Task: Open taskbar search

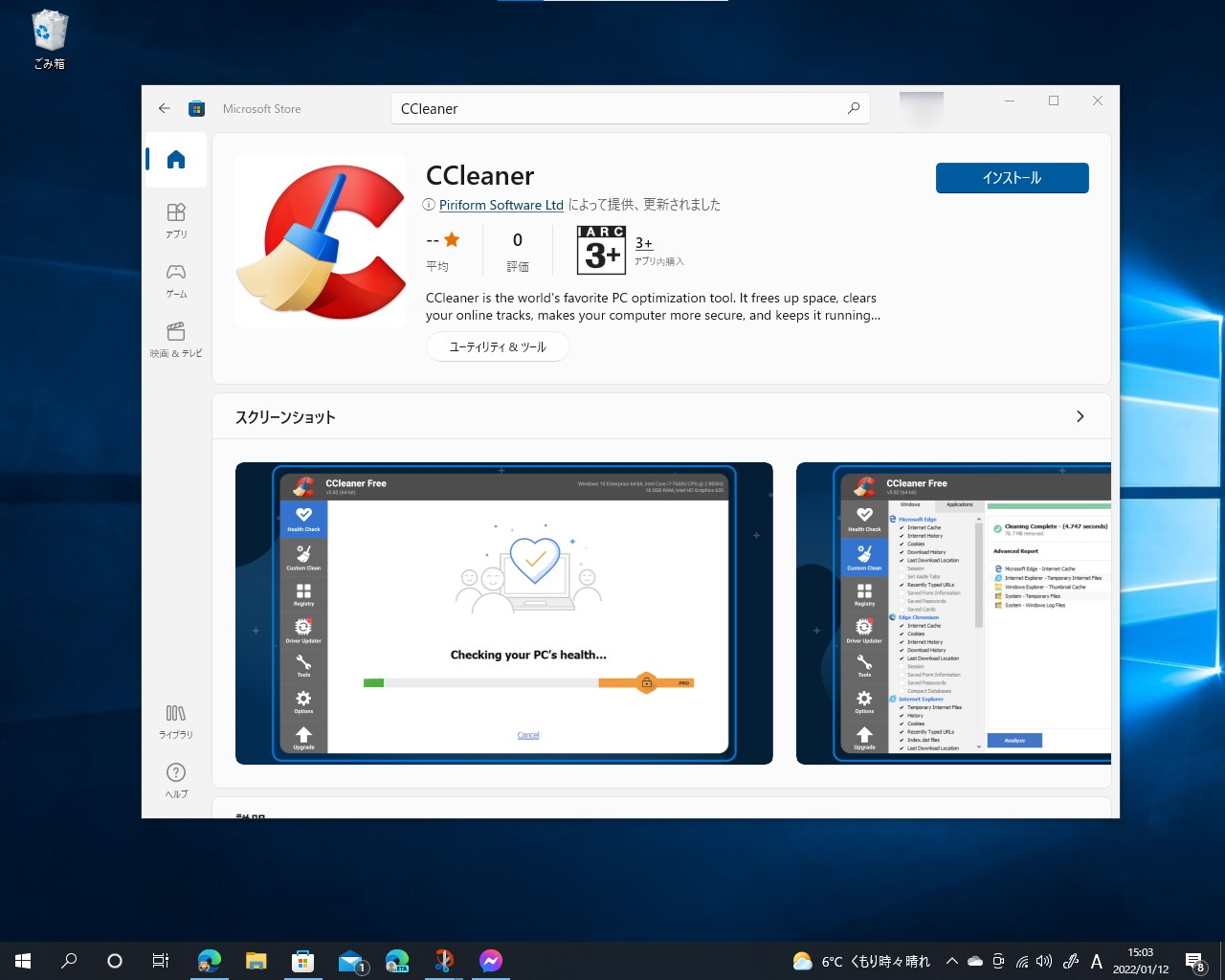Action: [69, 961]
